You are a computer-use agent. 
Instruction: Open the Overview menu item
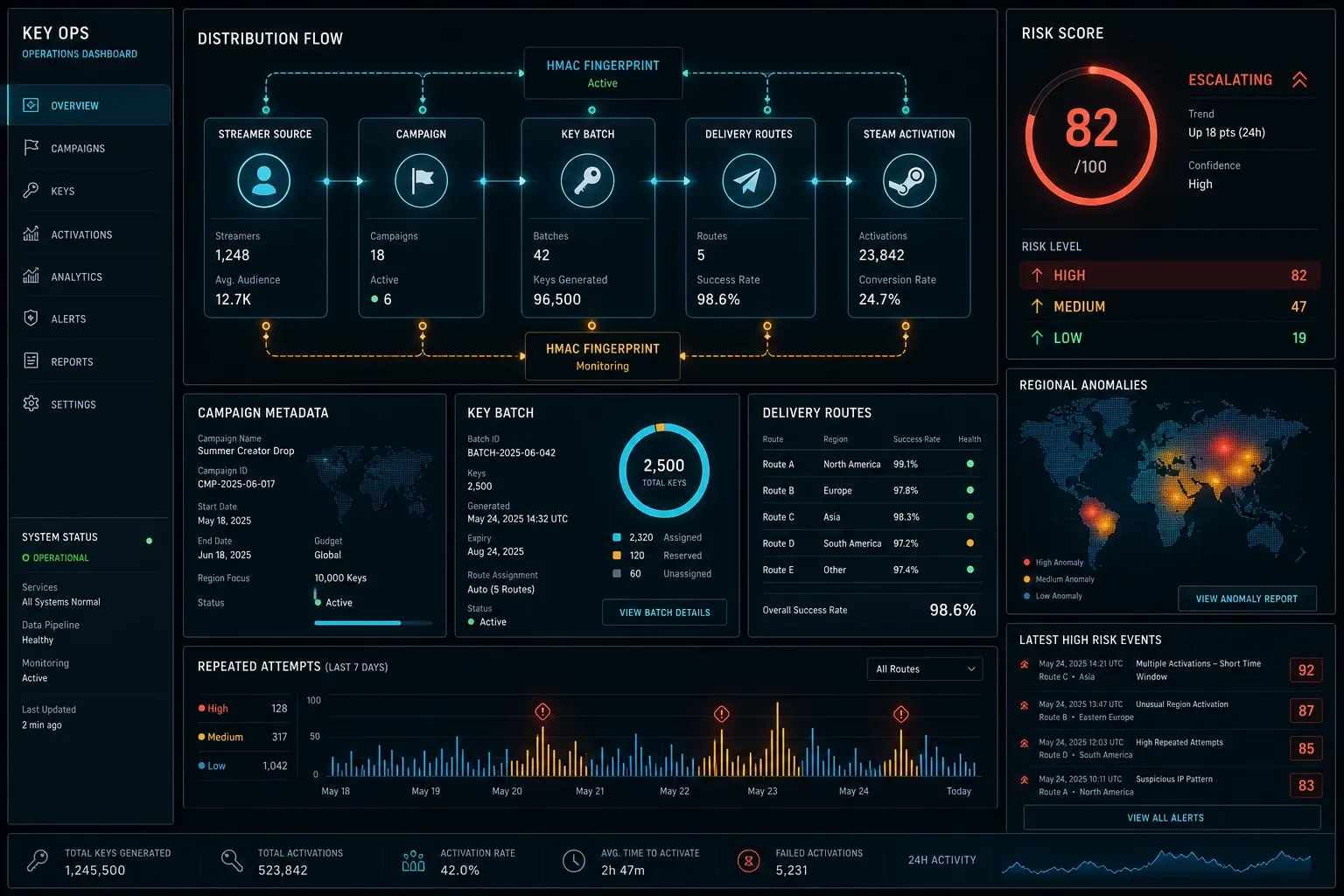point(88,105)
